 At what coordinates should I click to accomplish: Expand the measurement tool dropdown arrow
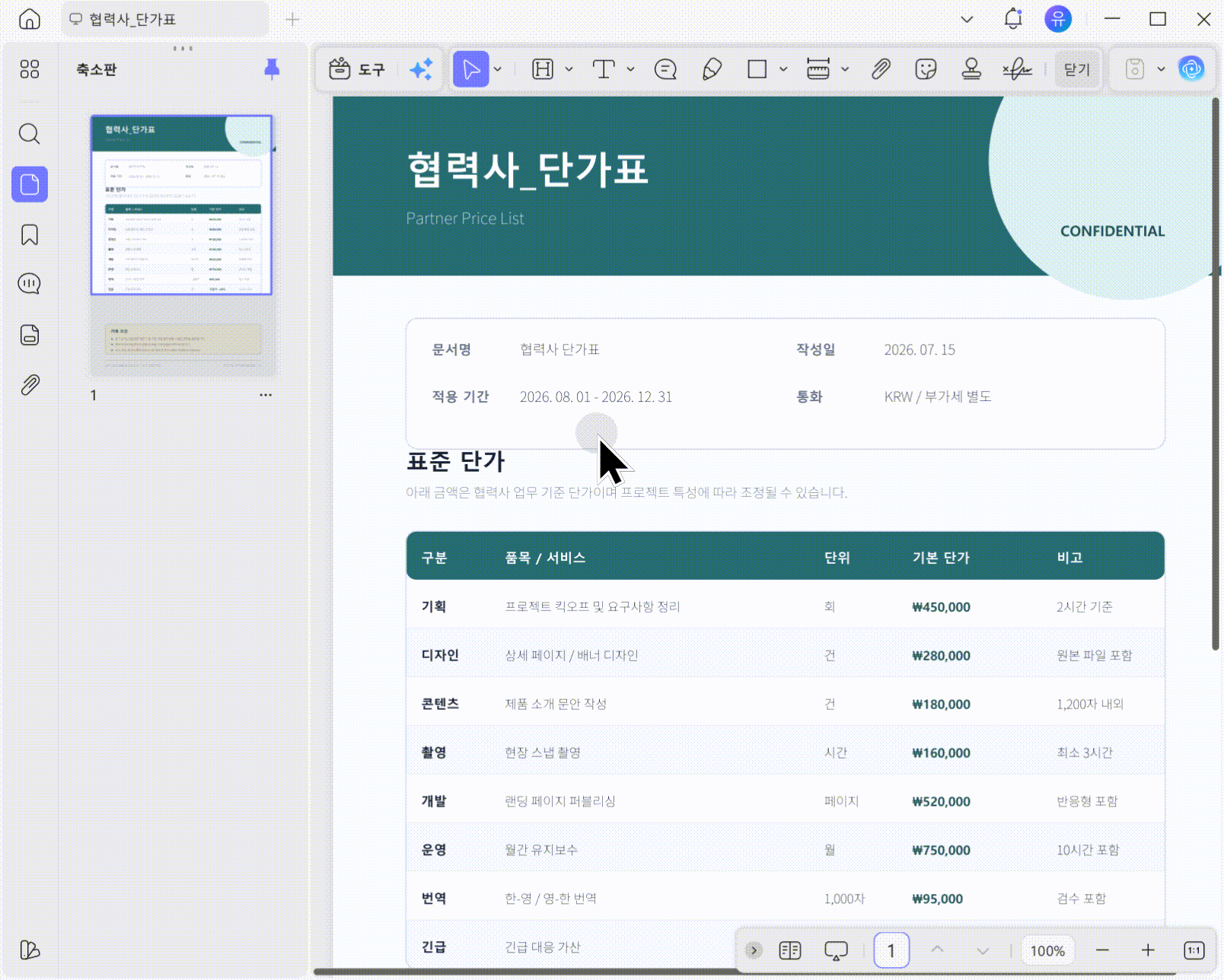click(x=845, y=69)
